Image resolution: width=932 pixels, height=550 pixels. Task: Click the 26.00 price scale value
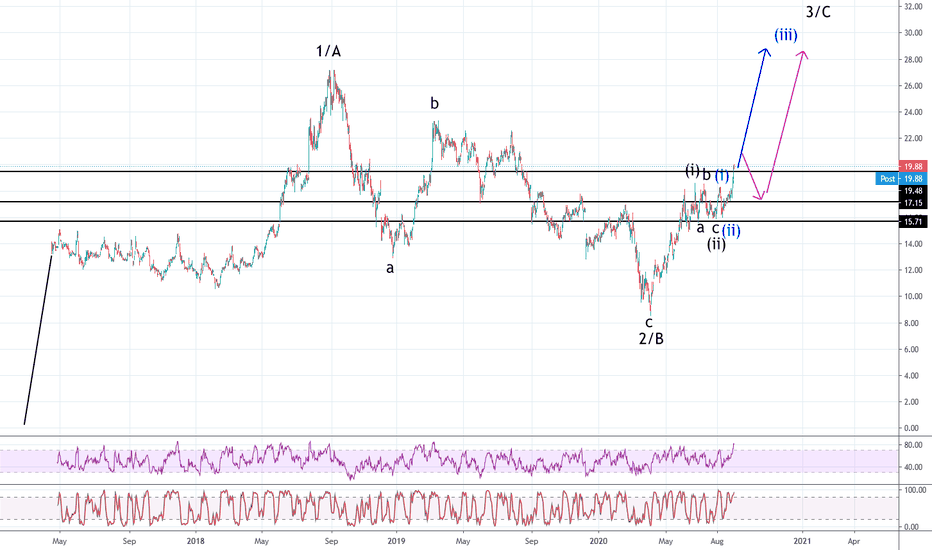[913, 86]
